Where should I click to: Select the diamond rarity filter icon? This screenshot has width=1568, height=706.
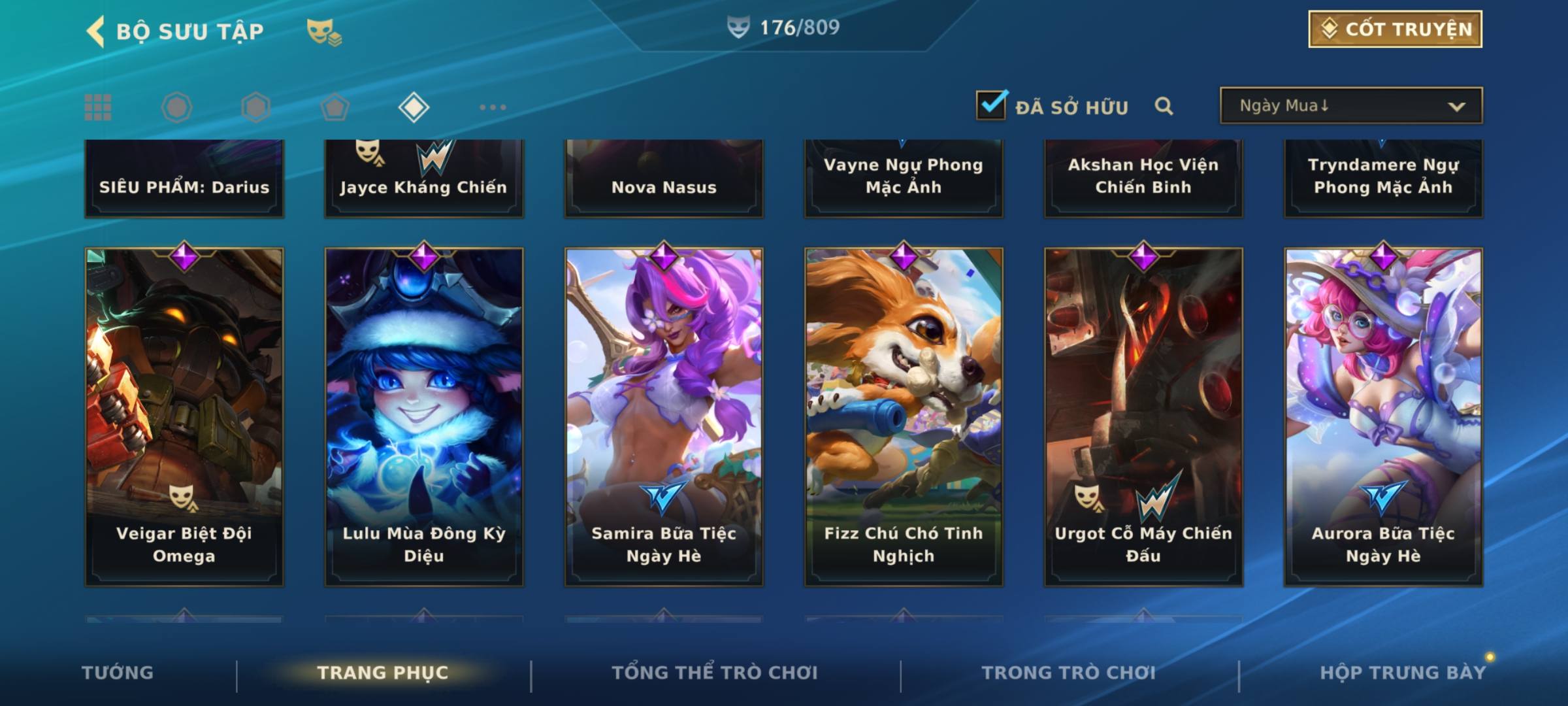coord(414,107)
